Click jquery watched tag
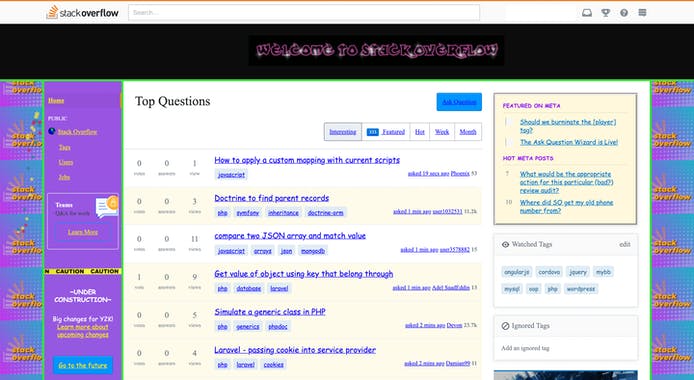The height and width of the screenshot is (380, 694). click(578, 272)
